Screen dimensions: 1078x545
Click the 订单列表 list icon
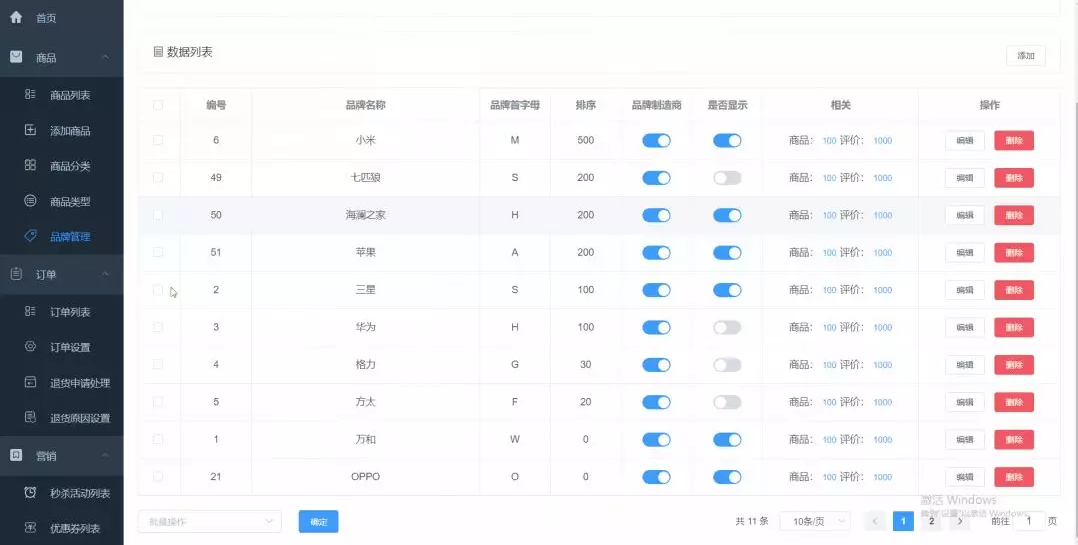(30, 311)
